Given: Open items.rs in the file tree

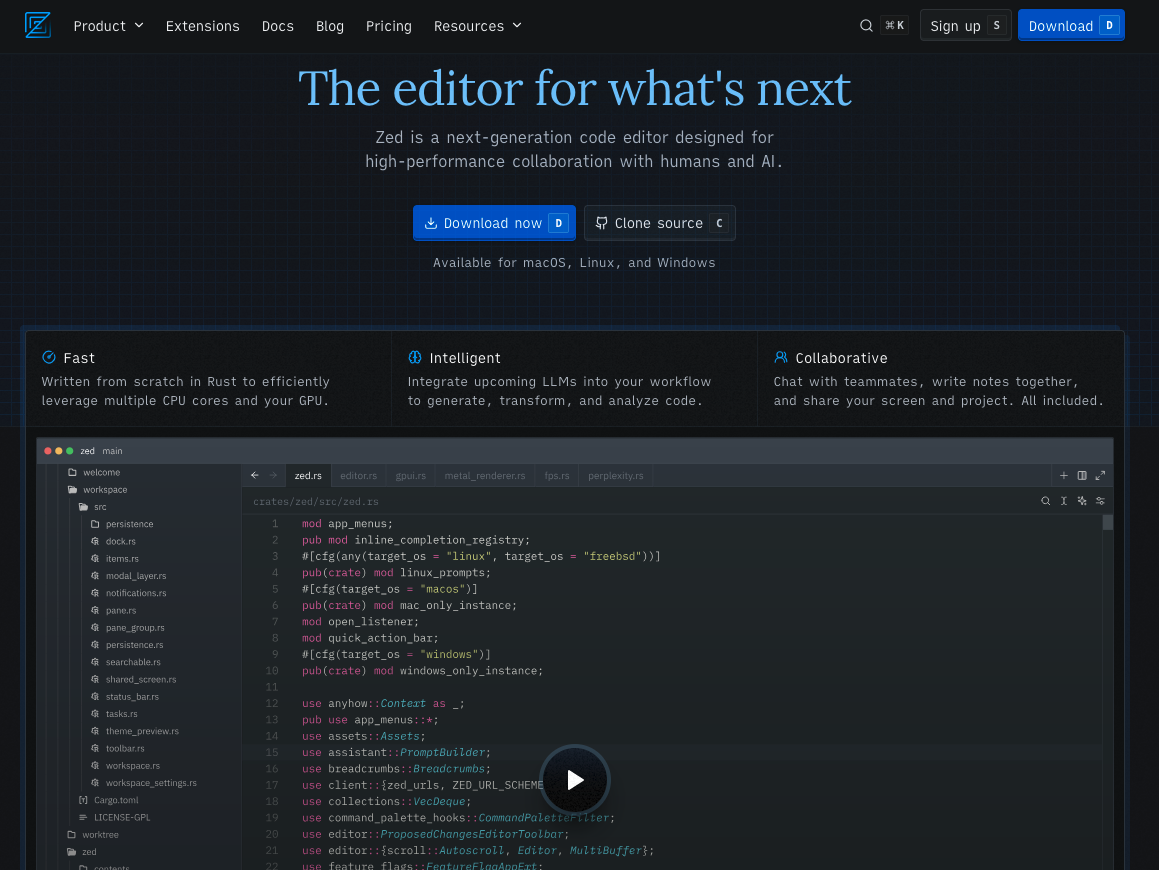Looking at the screenshot, I should (x=122, y=559).
